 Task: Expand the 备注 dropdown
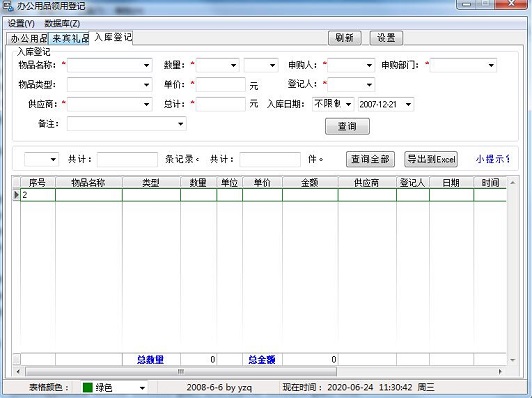[180, 124]
